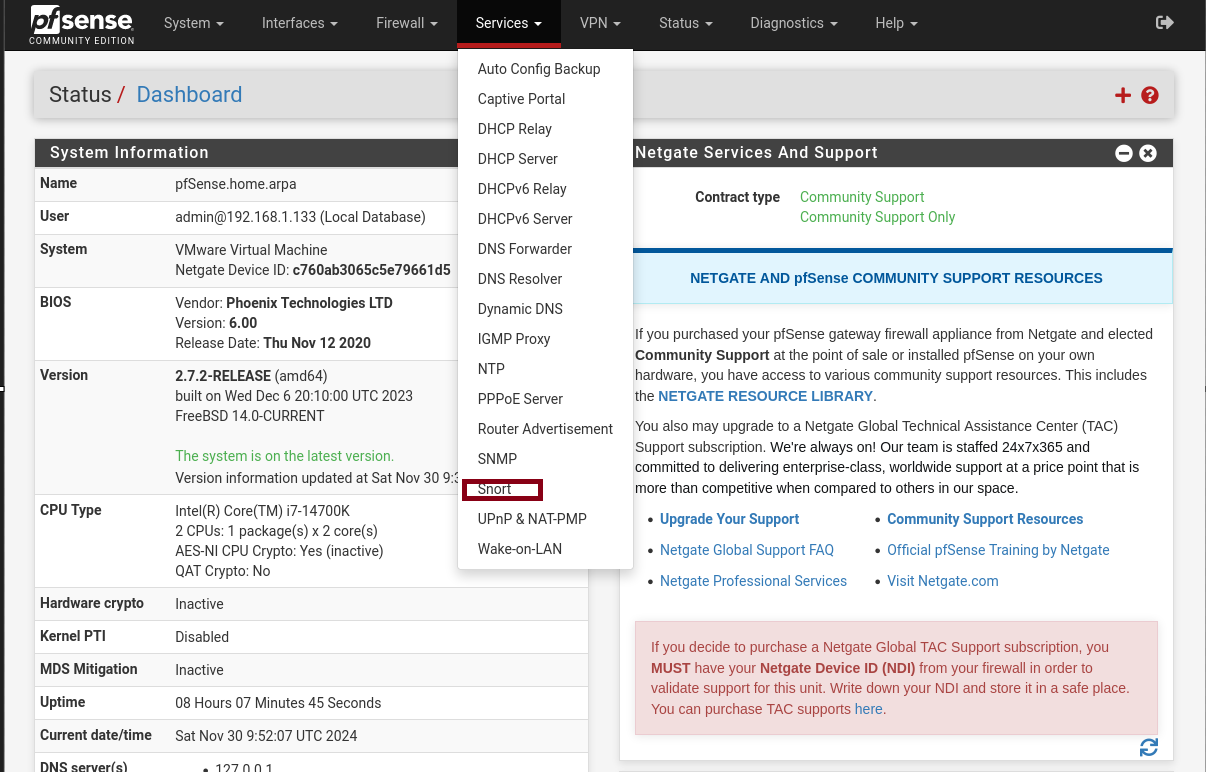This screenshot has height=772, width=1206.
Task: Open the red help question-mark icon
Action: [1150, 95]
